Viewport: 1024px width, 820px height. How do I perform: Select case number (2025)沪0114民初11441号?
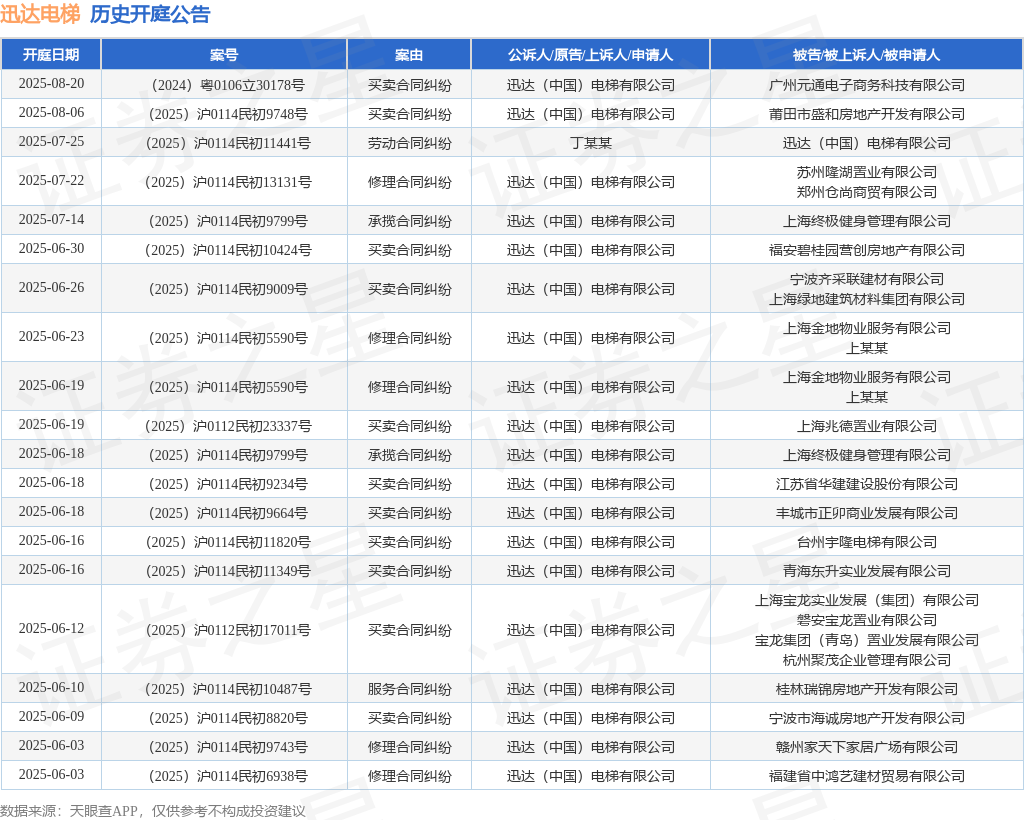click(x=224, y=143)
